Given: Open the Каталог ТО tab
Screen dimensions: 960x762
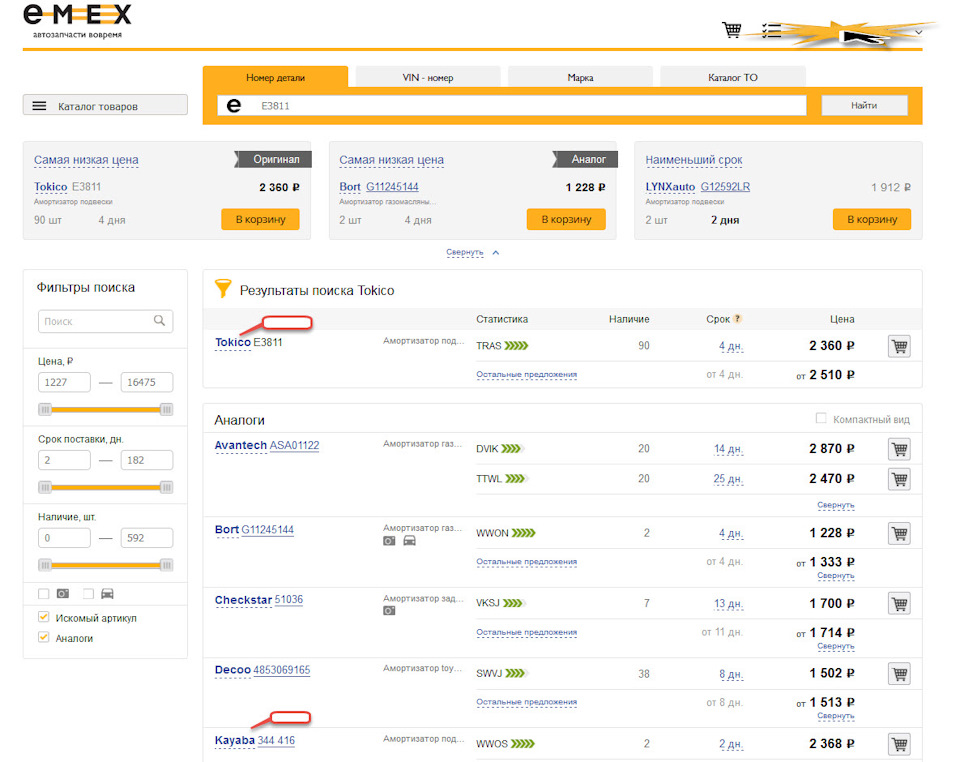Looking at the screenshot, I should [733, 77].
